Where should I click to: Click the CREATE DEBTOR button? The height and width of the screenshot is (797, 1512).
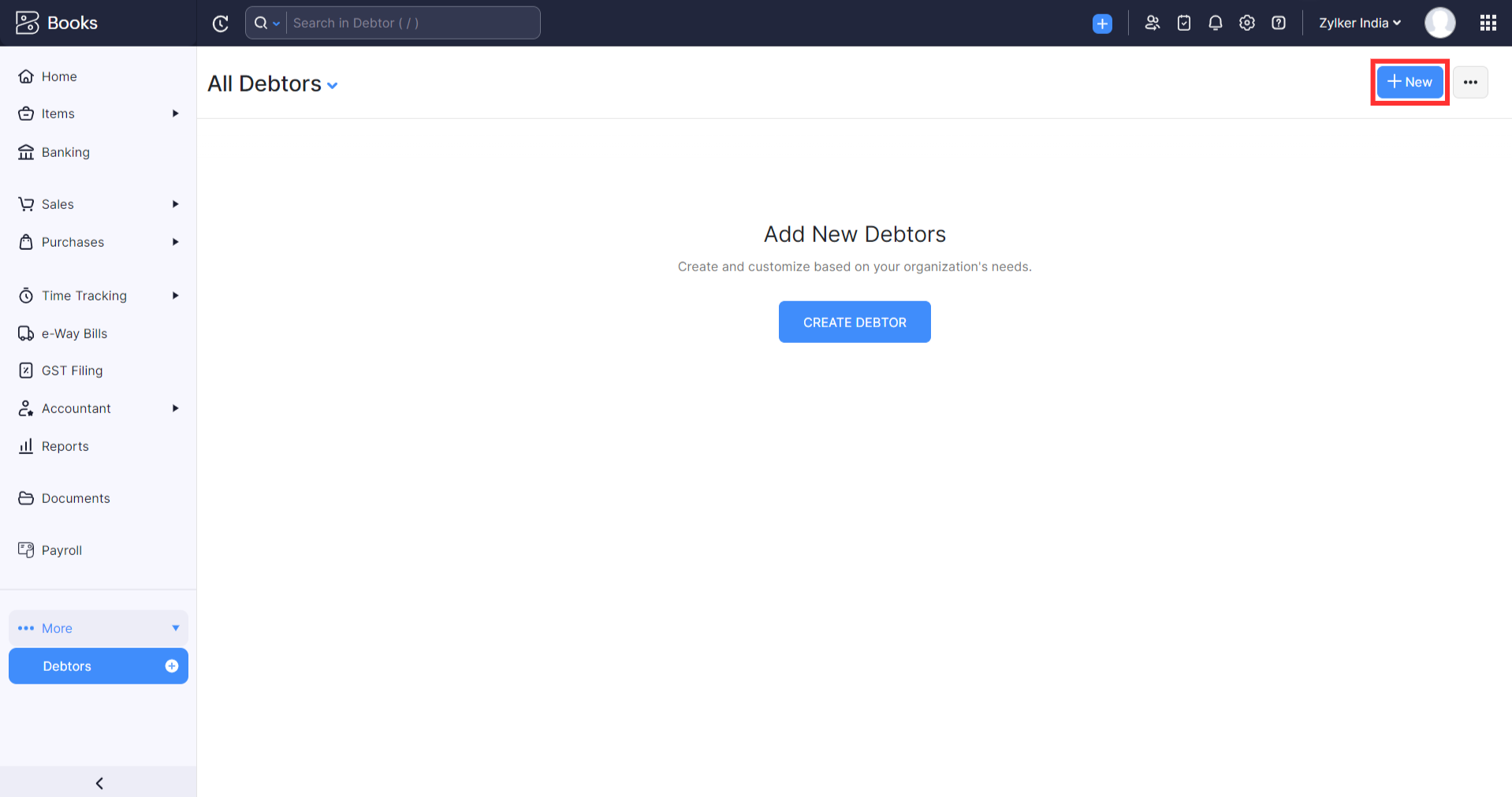[x=855, y=322]
